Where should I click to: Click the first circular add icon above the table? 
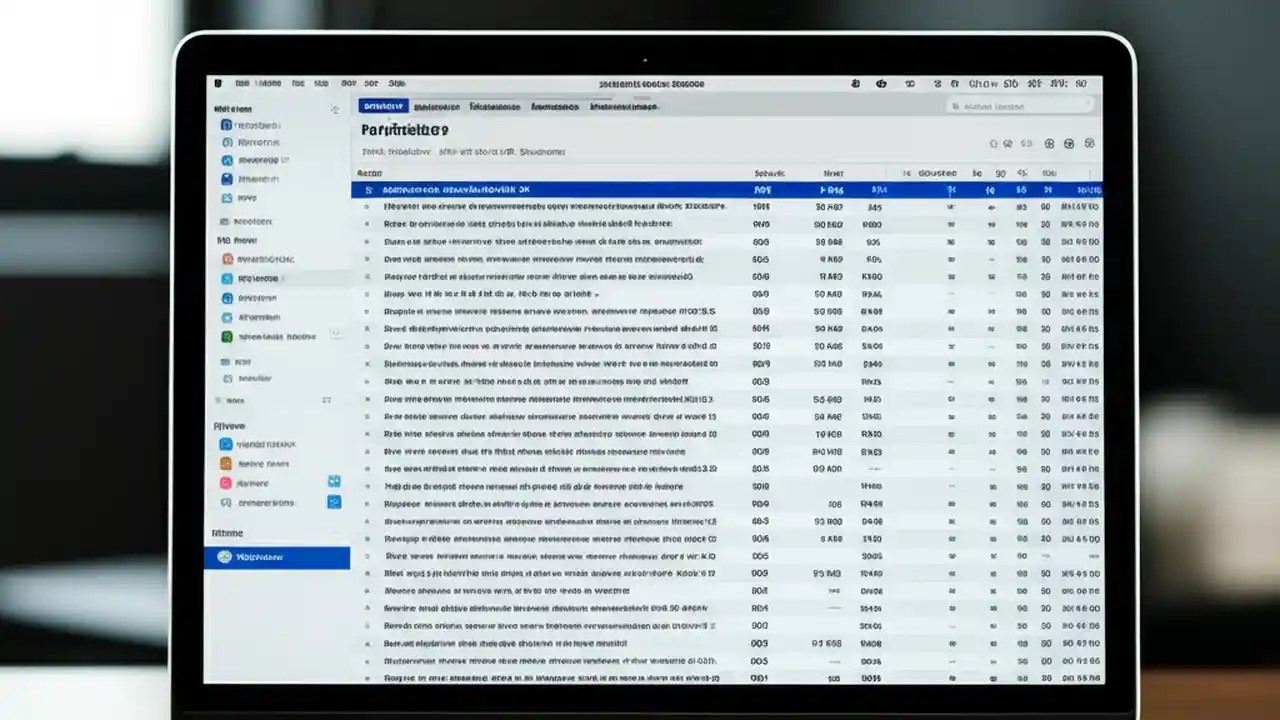point(1050,143)
